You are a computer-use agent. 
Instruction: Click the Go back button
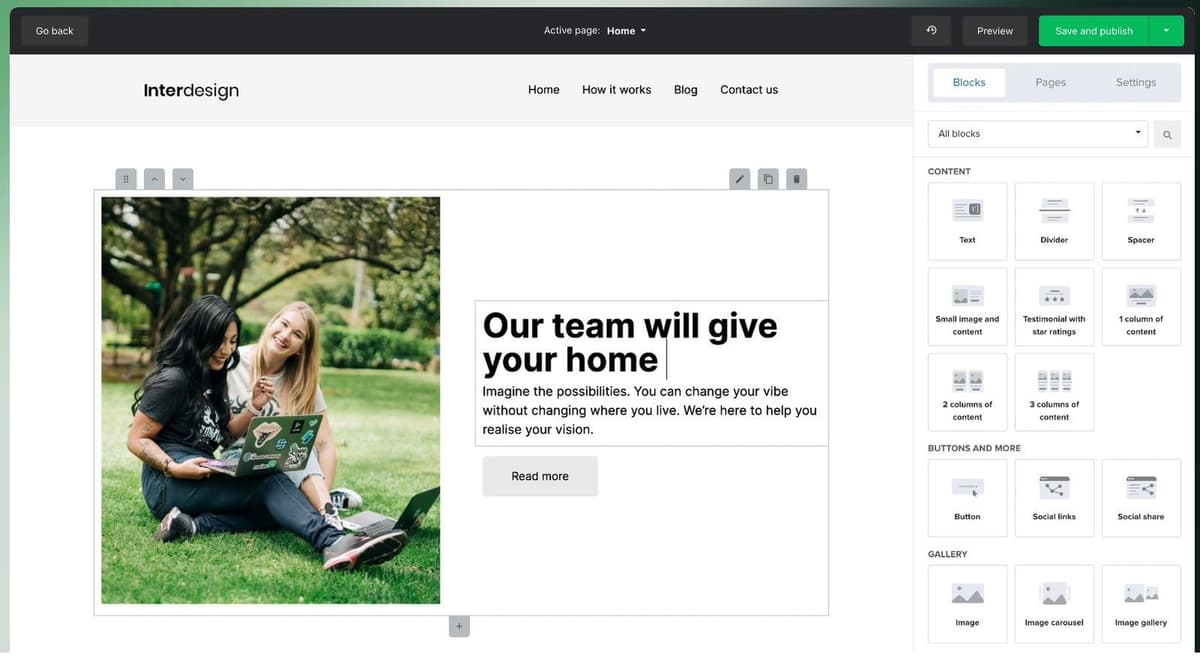tap(55, 31)
